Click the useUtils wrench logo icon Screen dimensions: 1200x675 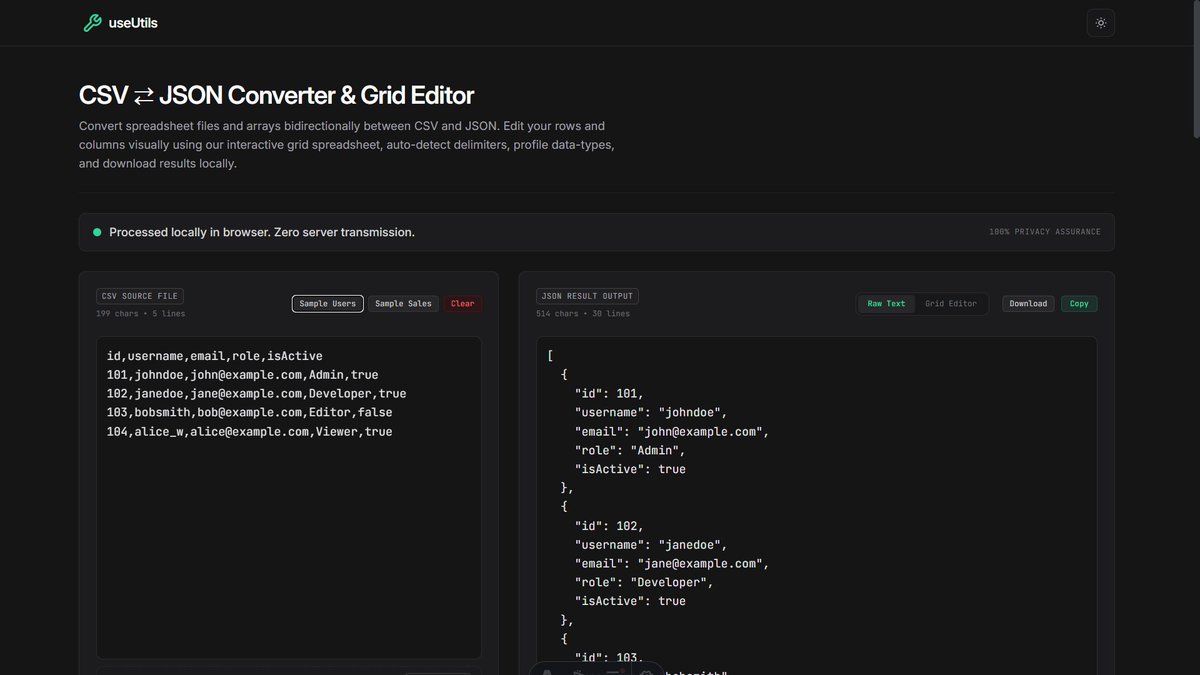[x=92, y=23]
